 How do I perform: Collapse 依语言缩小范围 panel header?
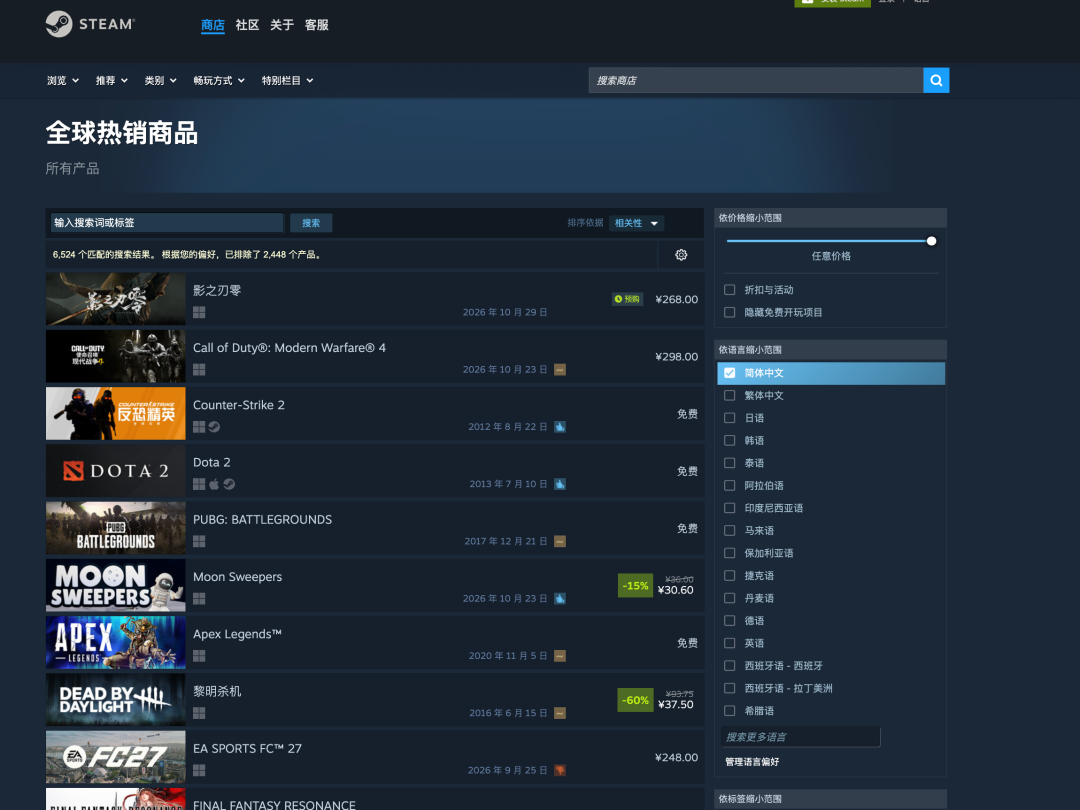coord(830,350)
